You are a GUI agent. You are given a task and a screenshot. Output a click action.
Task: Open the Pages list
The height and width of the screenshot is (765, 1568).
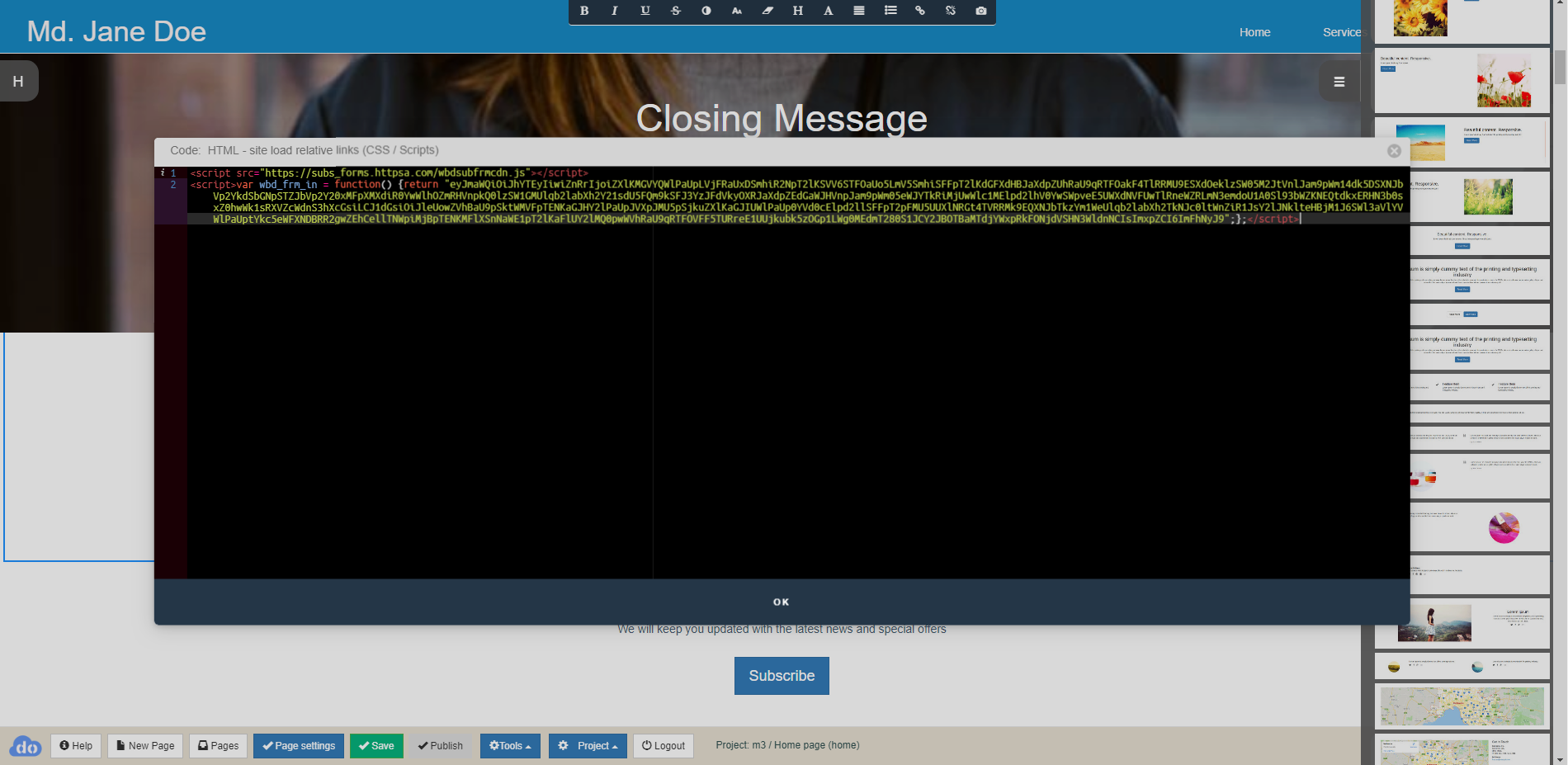219,746
